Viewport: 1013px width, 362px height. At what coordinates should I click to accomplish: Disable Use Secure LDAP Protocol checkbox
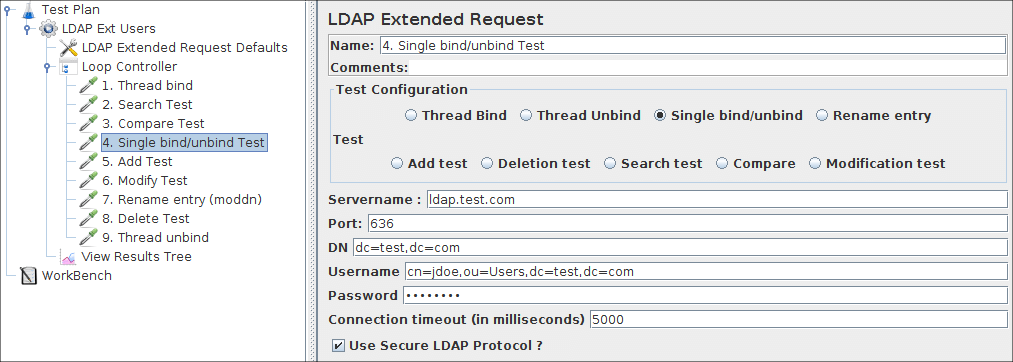pos(338,345)
